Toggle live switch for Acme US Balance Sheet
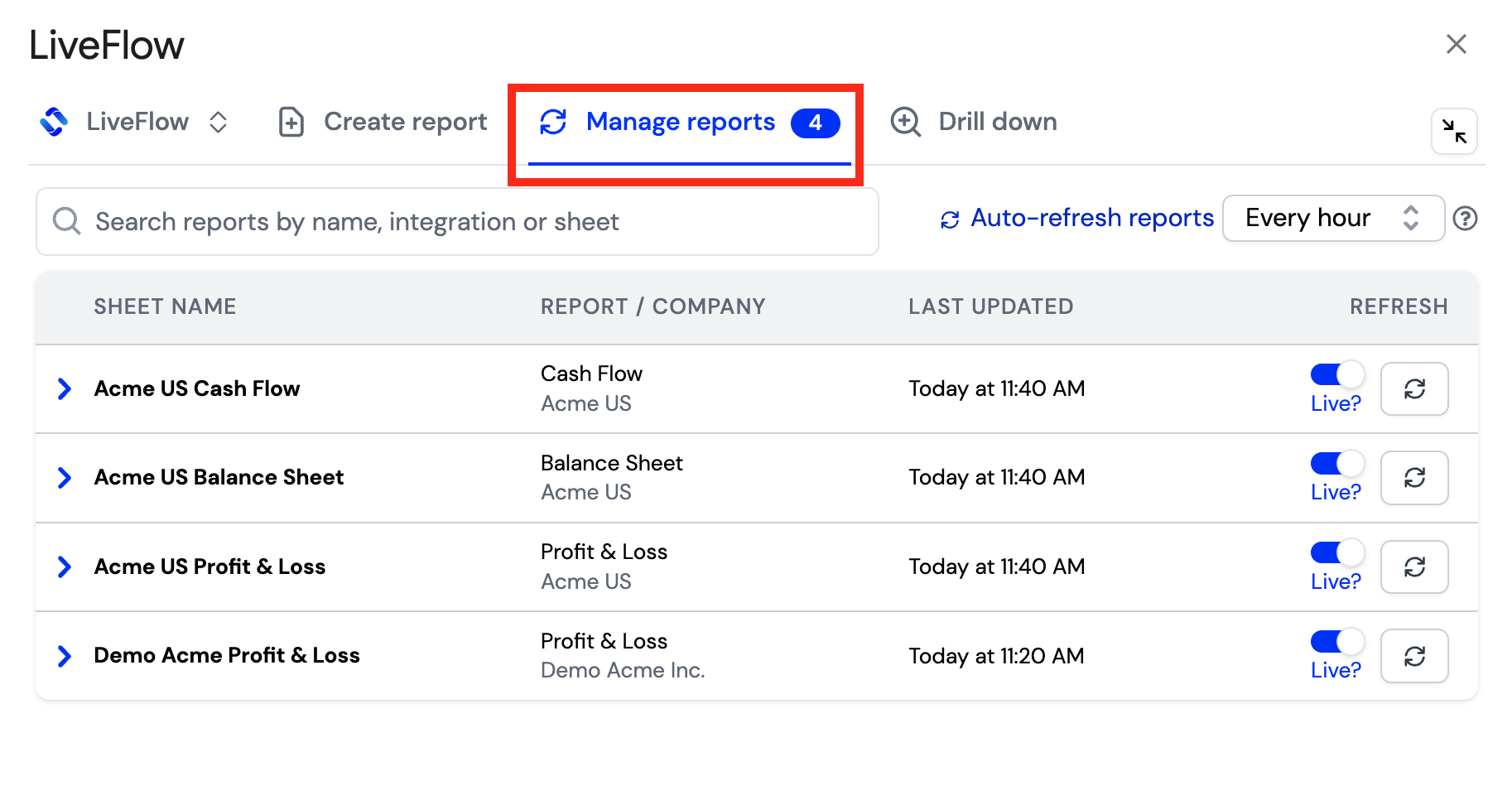 coord(1337,463)
